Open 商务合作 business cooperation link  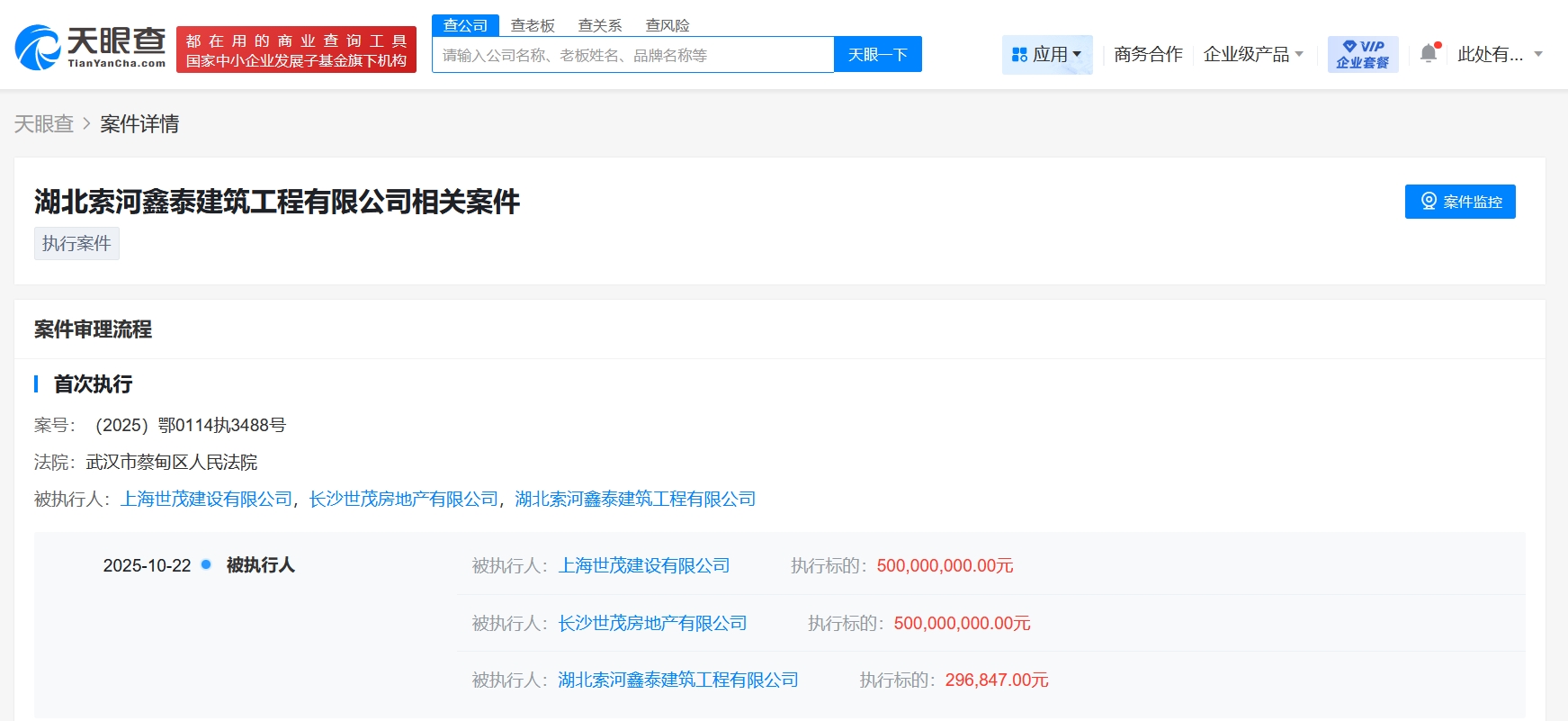click(1148, 55)
